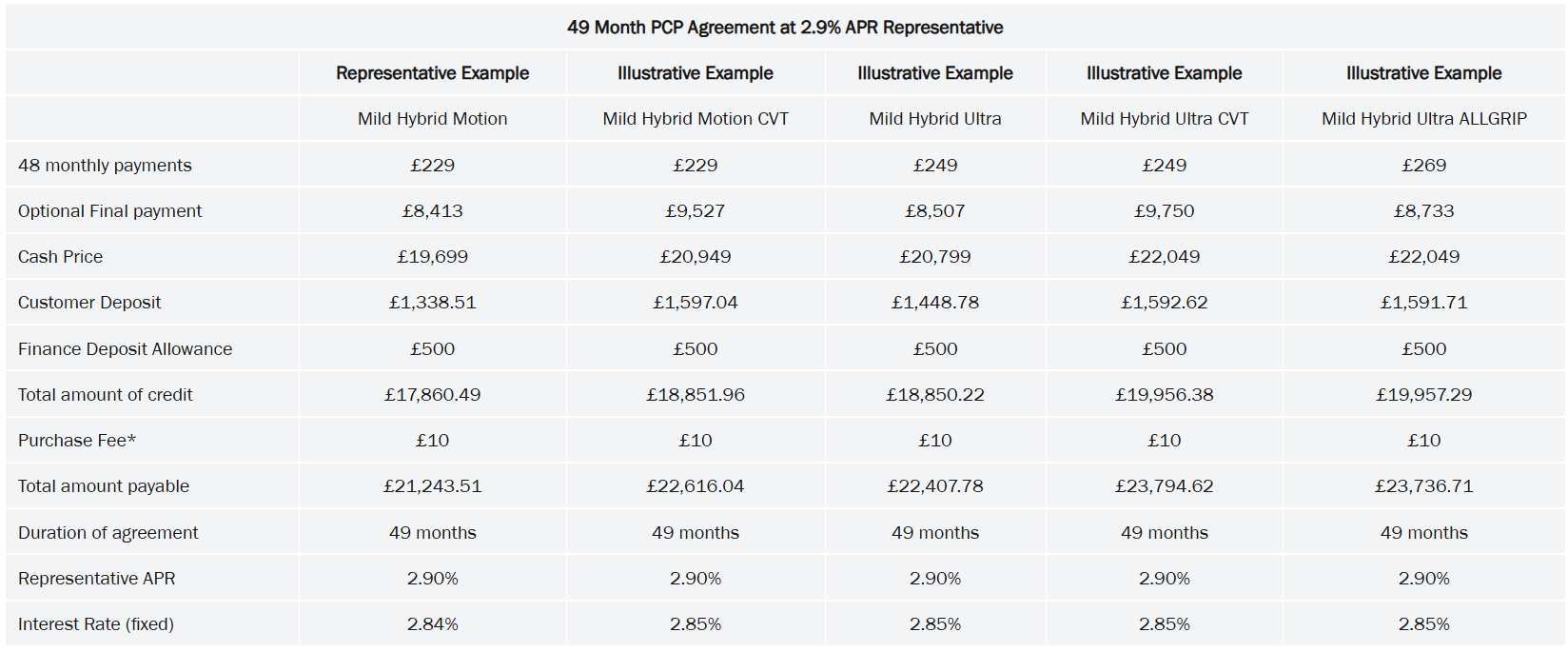This screenshot has width=1568, height=652.
Task: Click the 'Interest Rate (fixed)' row label
Action: tap(96, 624)
